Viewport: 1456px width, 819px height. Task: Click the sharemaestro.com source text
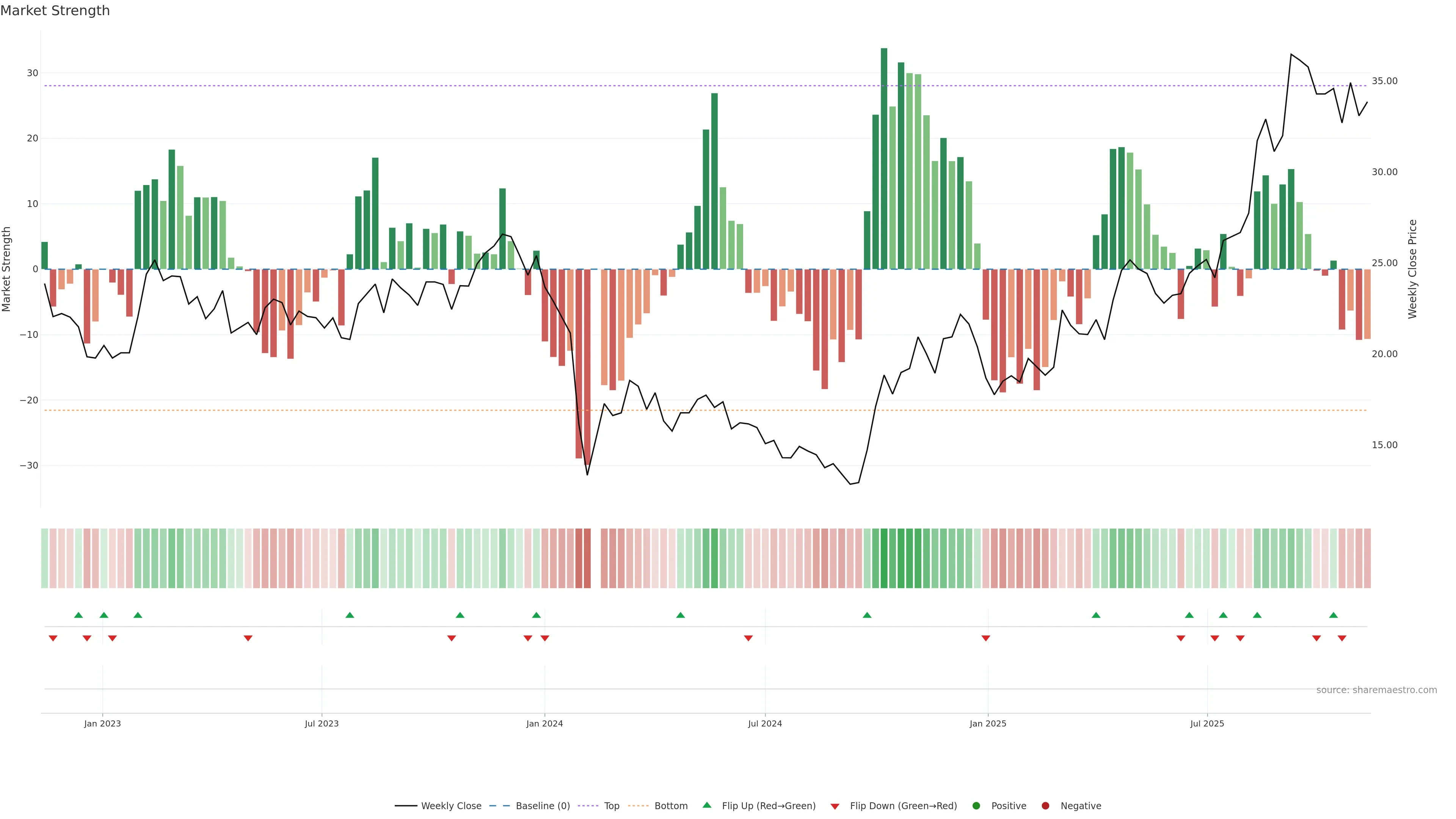point(1376,690)
